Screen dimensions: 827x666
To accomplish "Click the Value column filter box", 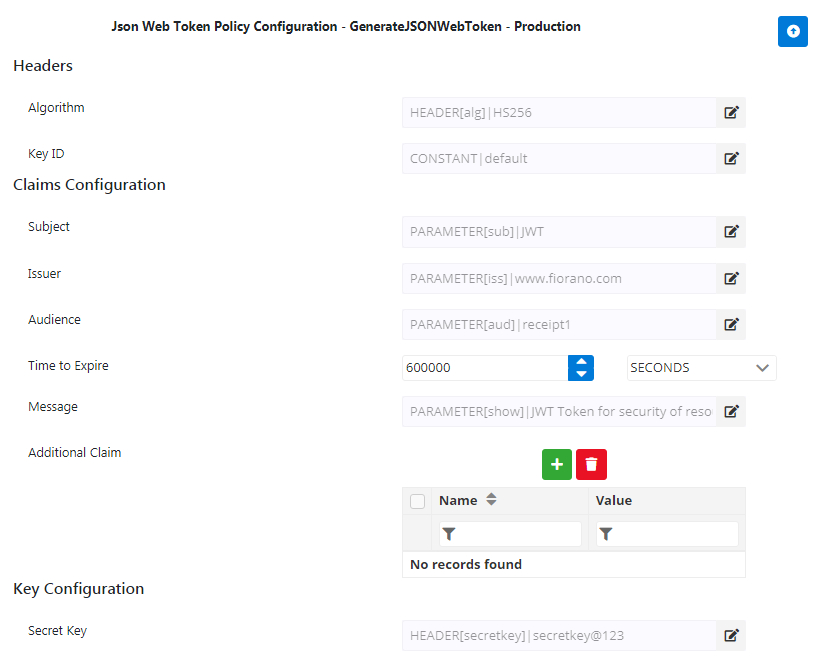I will (x=667, y=534).
